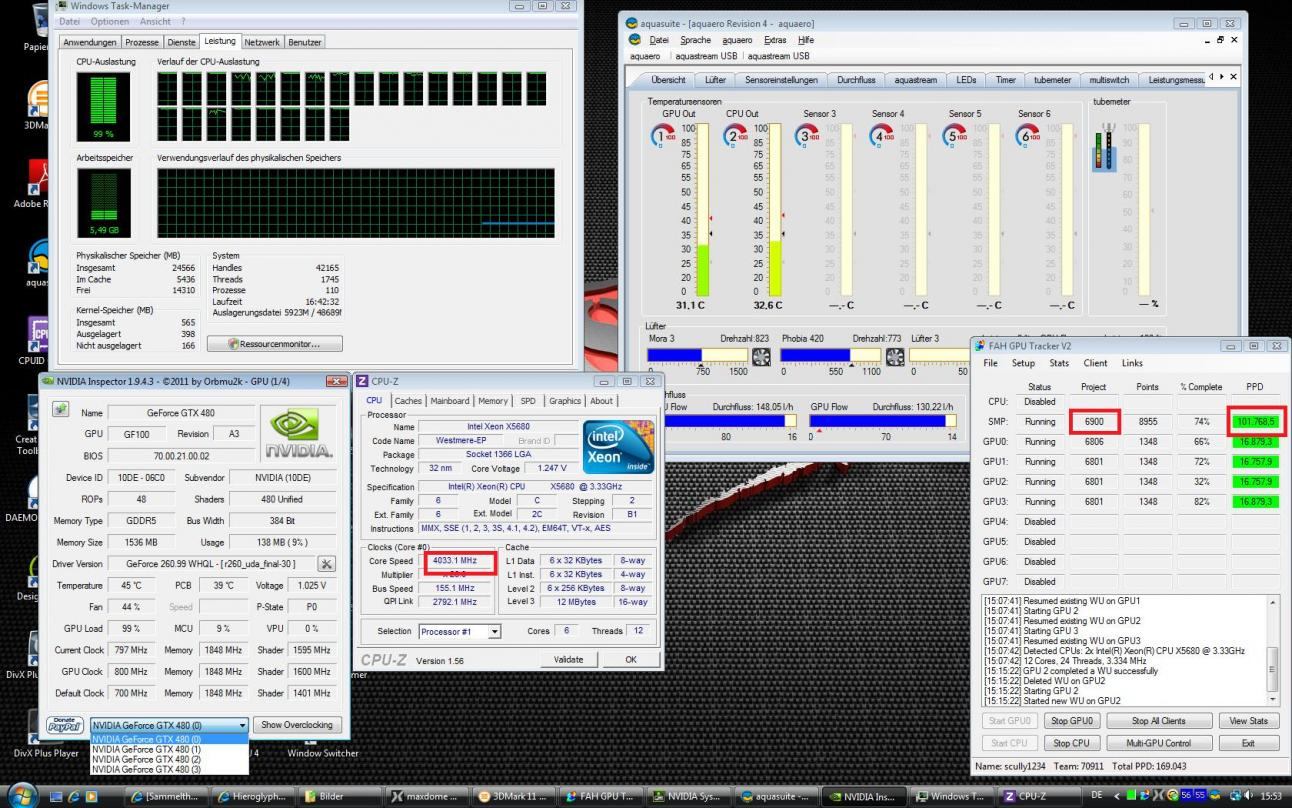Screen dimensions: 1292x808
Task: Click the Ressourcenmonitor button
Action: pyautogui.click(x=275, y=343)
